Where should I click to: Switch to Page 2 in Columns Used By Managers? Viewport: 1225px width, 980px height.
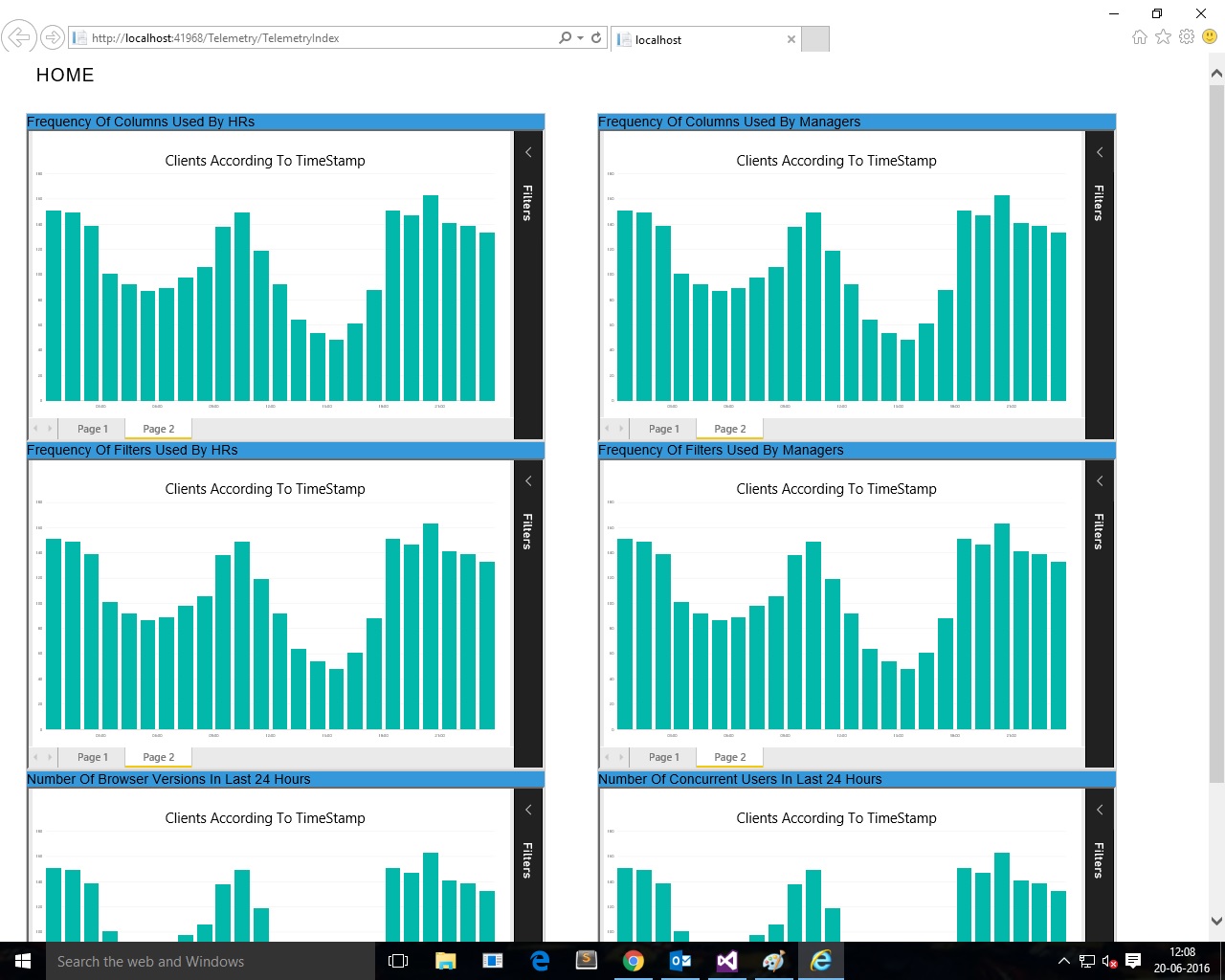click(x=729, y=429)
